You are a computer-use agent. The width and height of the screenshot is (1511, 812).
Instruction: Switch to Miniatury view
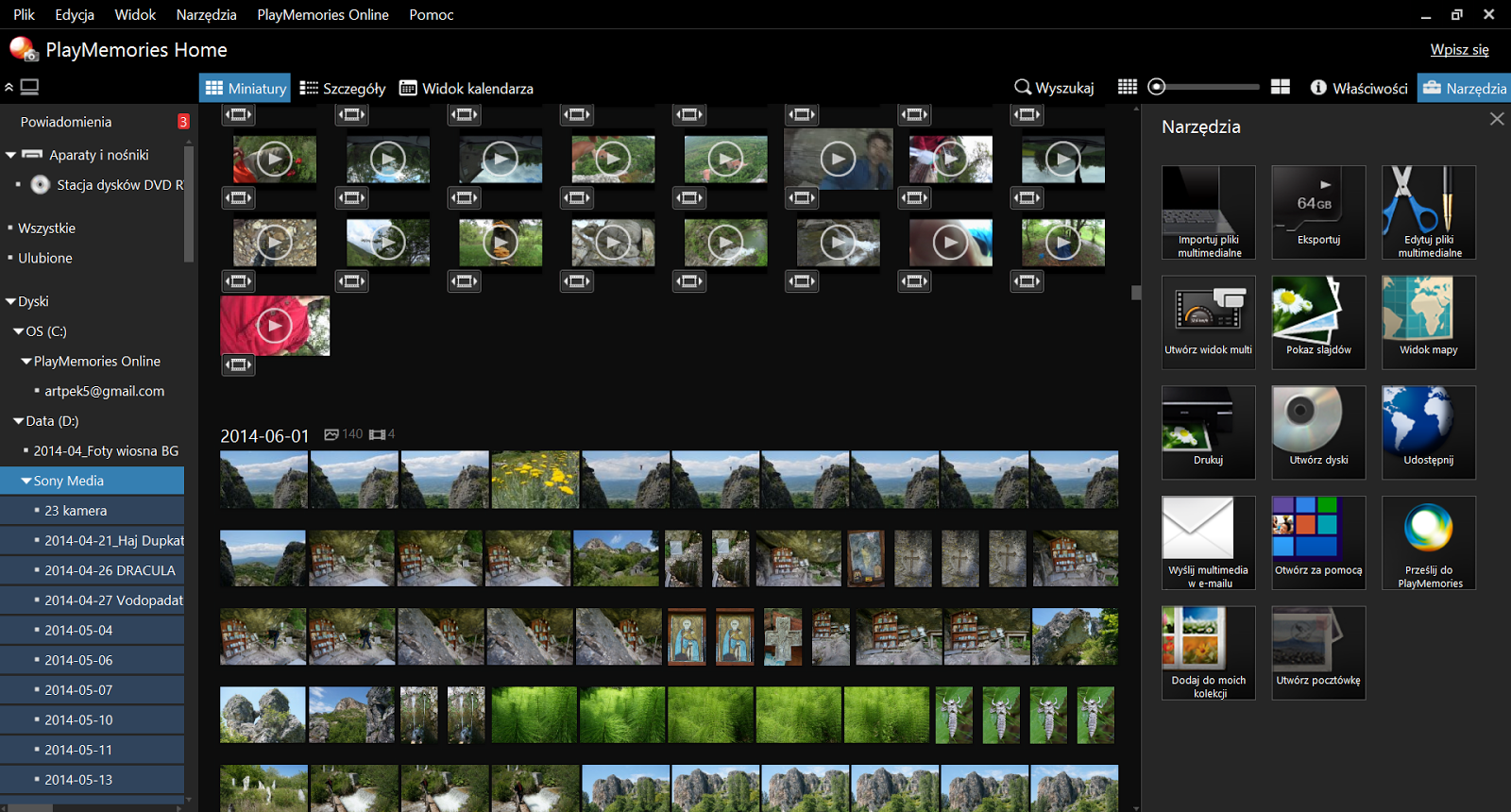[246, 88]
